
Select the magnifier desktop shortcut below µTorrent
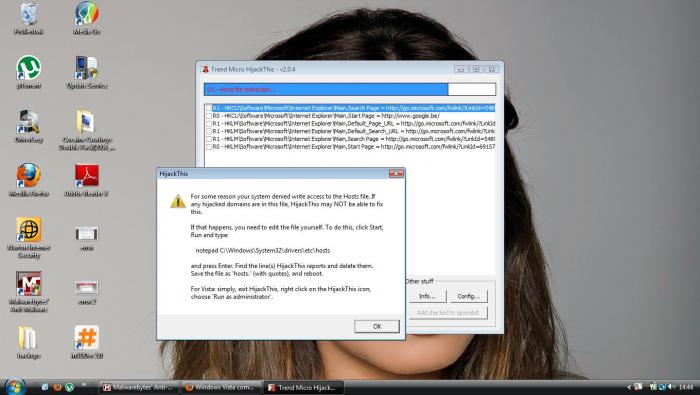pyautogui.click(x=29, y=126)
